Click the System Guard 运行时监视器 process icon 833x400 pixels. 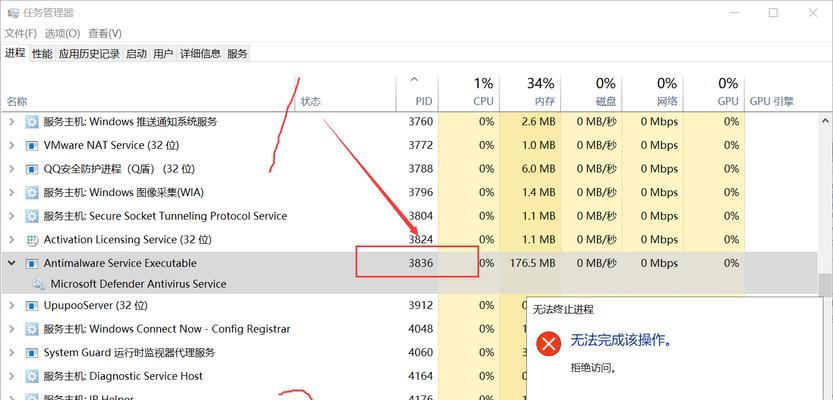coord(32,353)
